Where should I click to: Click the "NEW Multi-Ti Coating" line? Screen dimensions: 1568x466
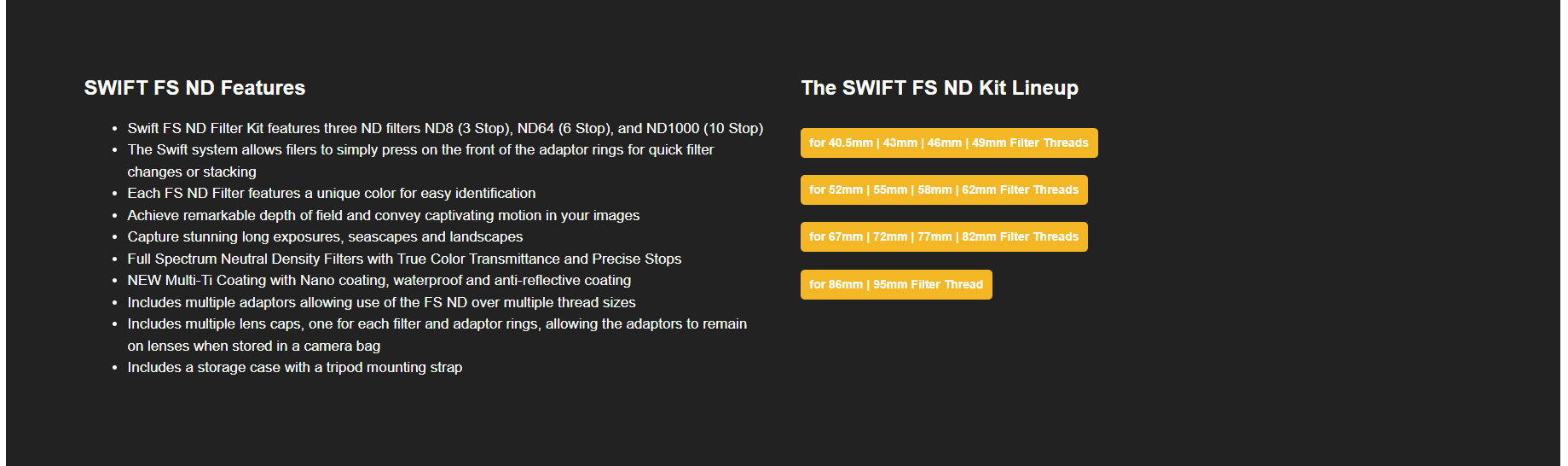[x=379, y=280]
